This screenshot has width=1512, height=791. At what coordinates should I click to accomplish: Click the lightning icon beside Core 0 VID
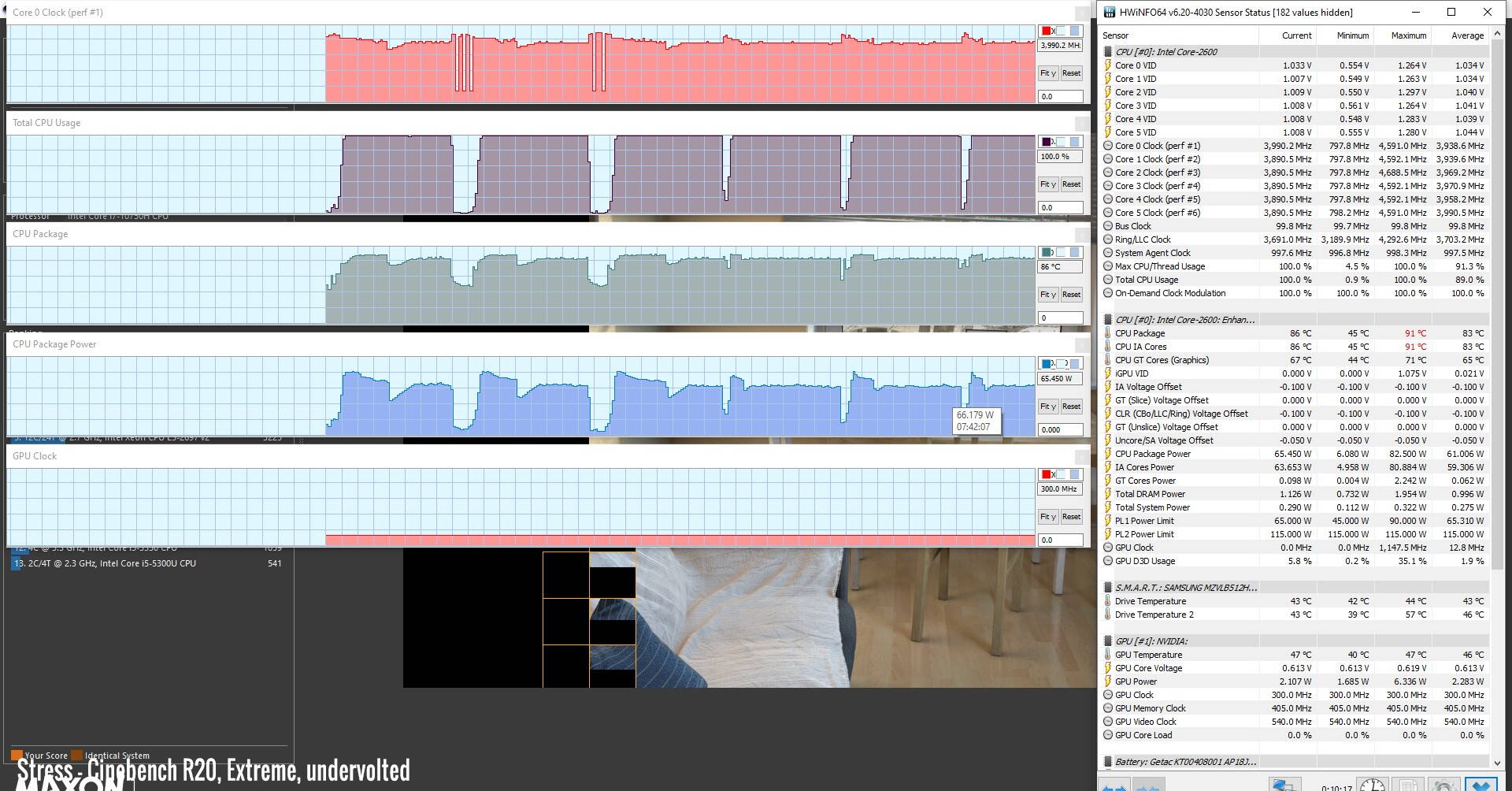pyautogui.click(x=1108, y=65)
